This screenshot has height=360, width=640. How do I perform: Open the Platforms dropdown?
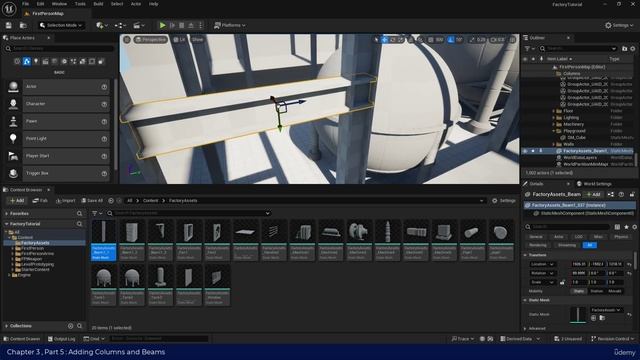click(230, 25)
